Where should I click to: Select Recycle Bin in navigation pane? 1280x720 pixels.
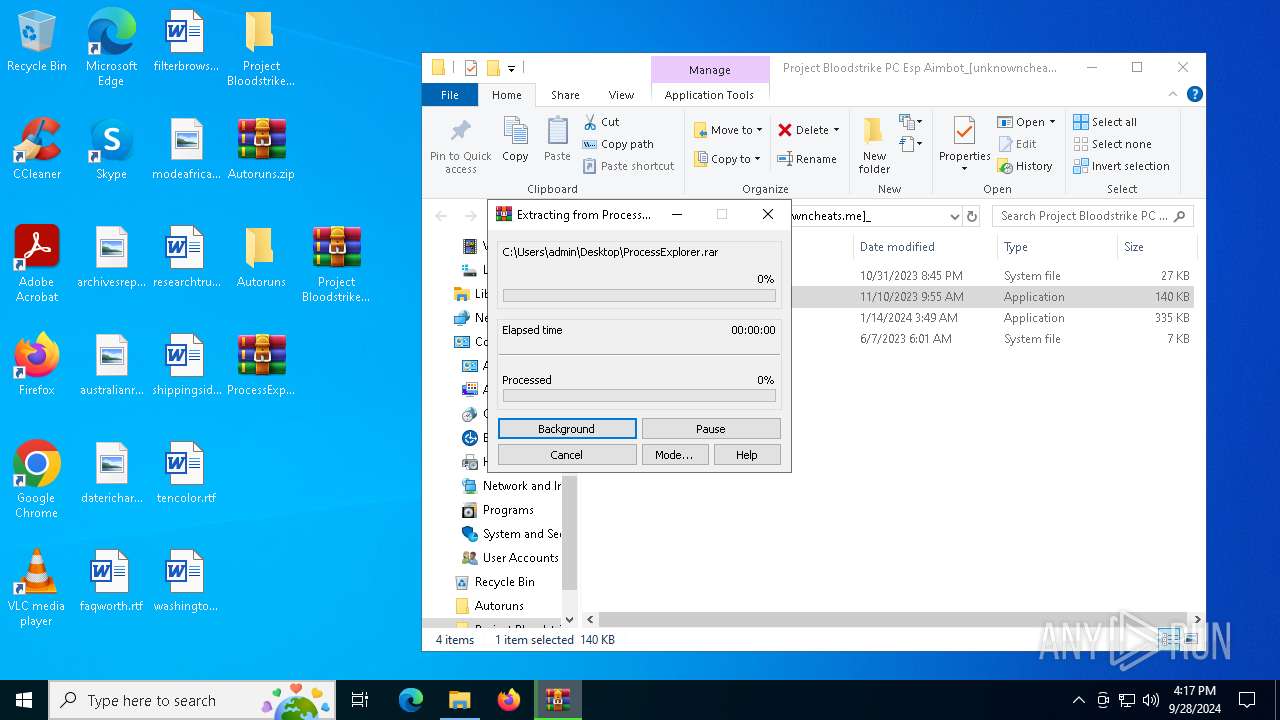click(x=496, y=582)
